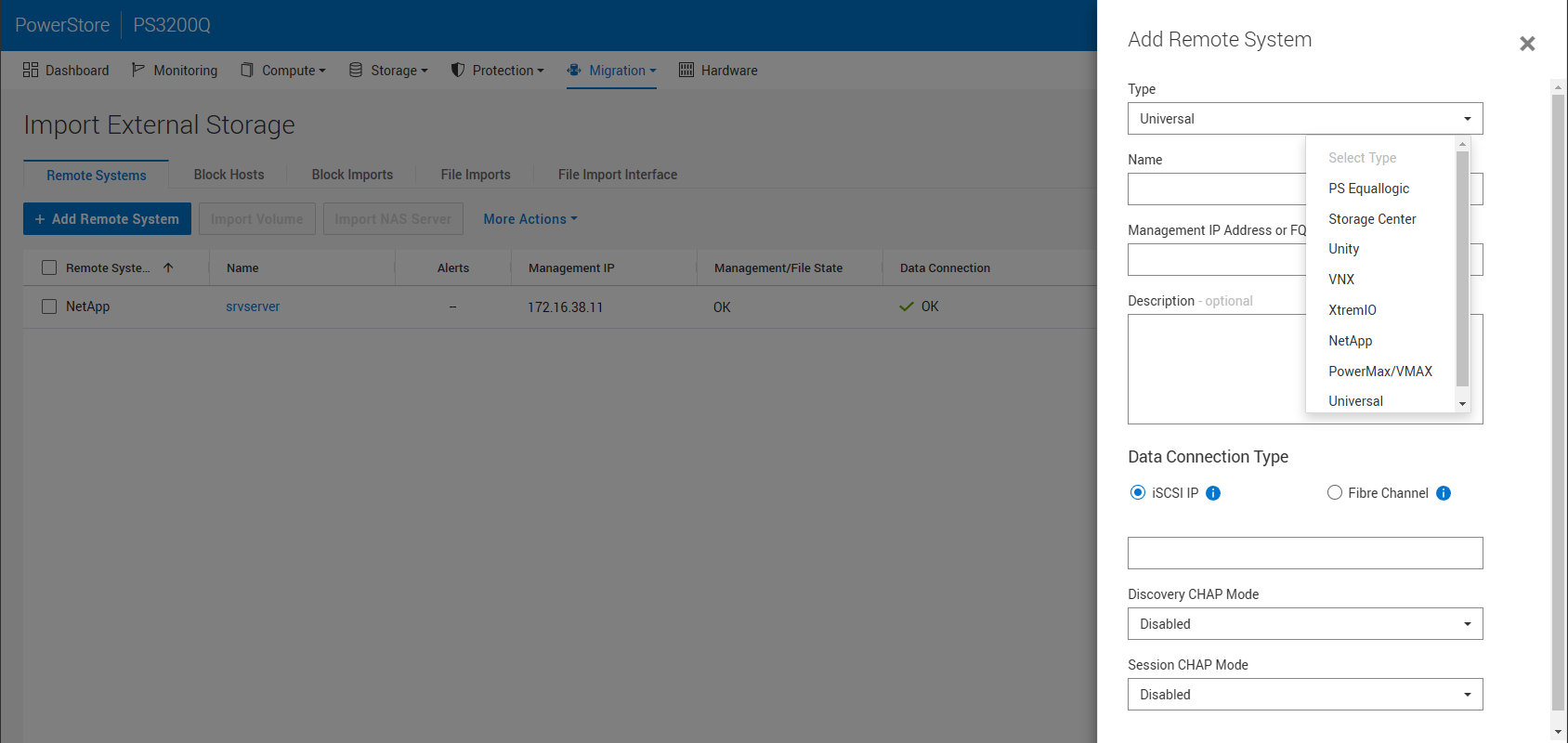This screenshot has width=1568, height=743.
Task: Expand the More Actions dropdown
Action: 530,219
